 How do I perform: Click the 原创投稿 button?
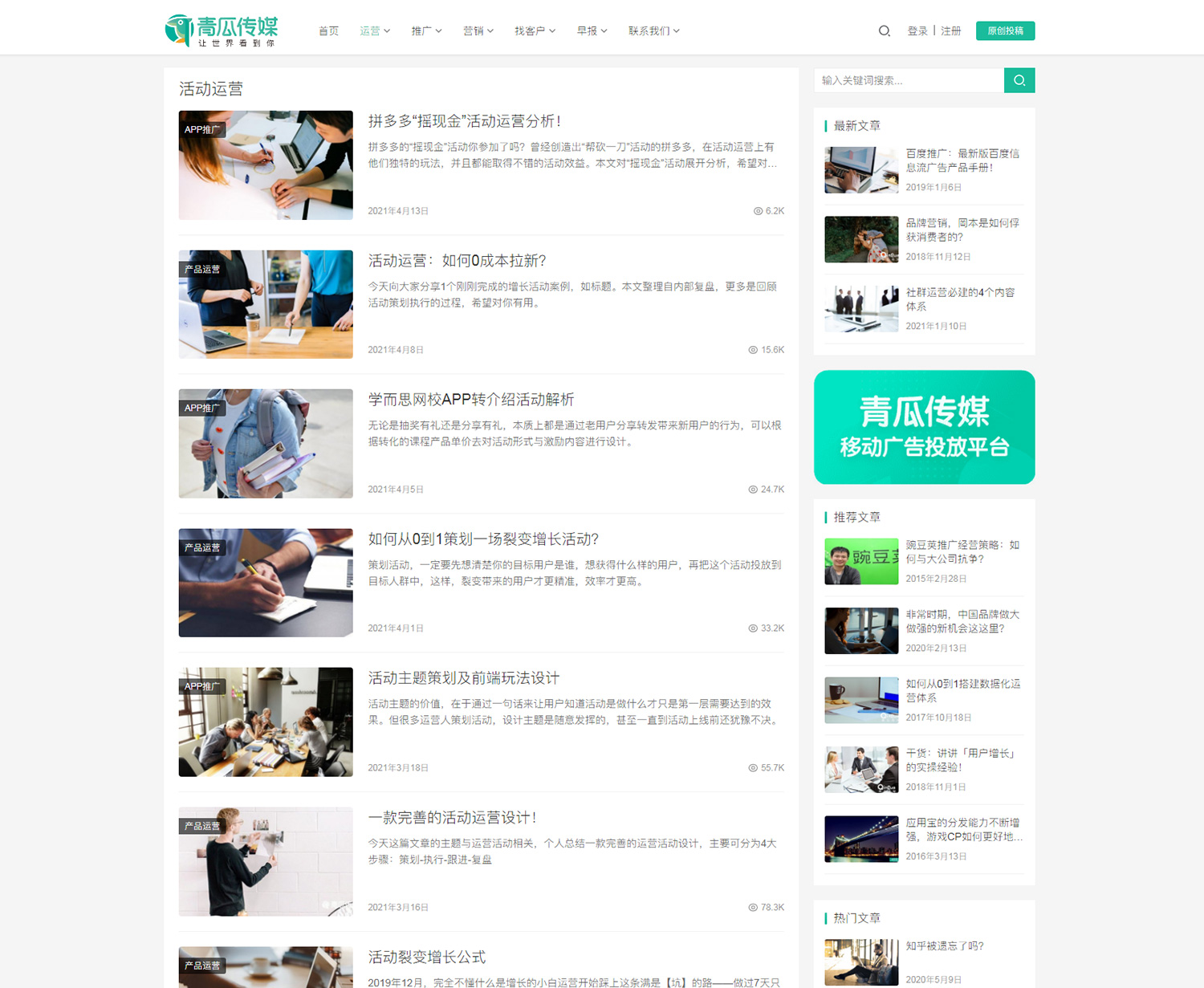point(1005,30)
